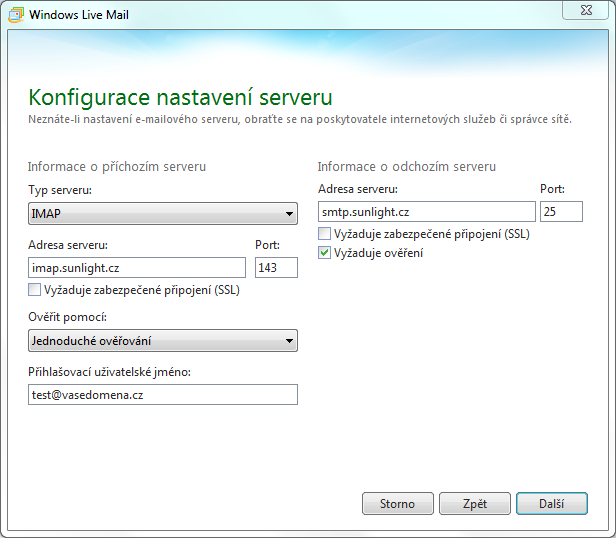This screenshot has width=616, height=538.
Task: Click the Windows Live Mail title bar icon
Action: point(16,15)
